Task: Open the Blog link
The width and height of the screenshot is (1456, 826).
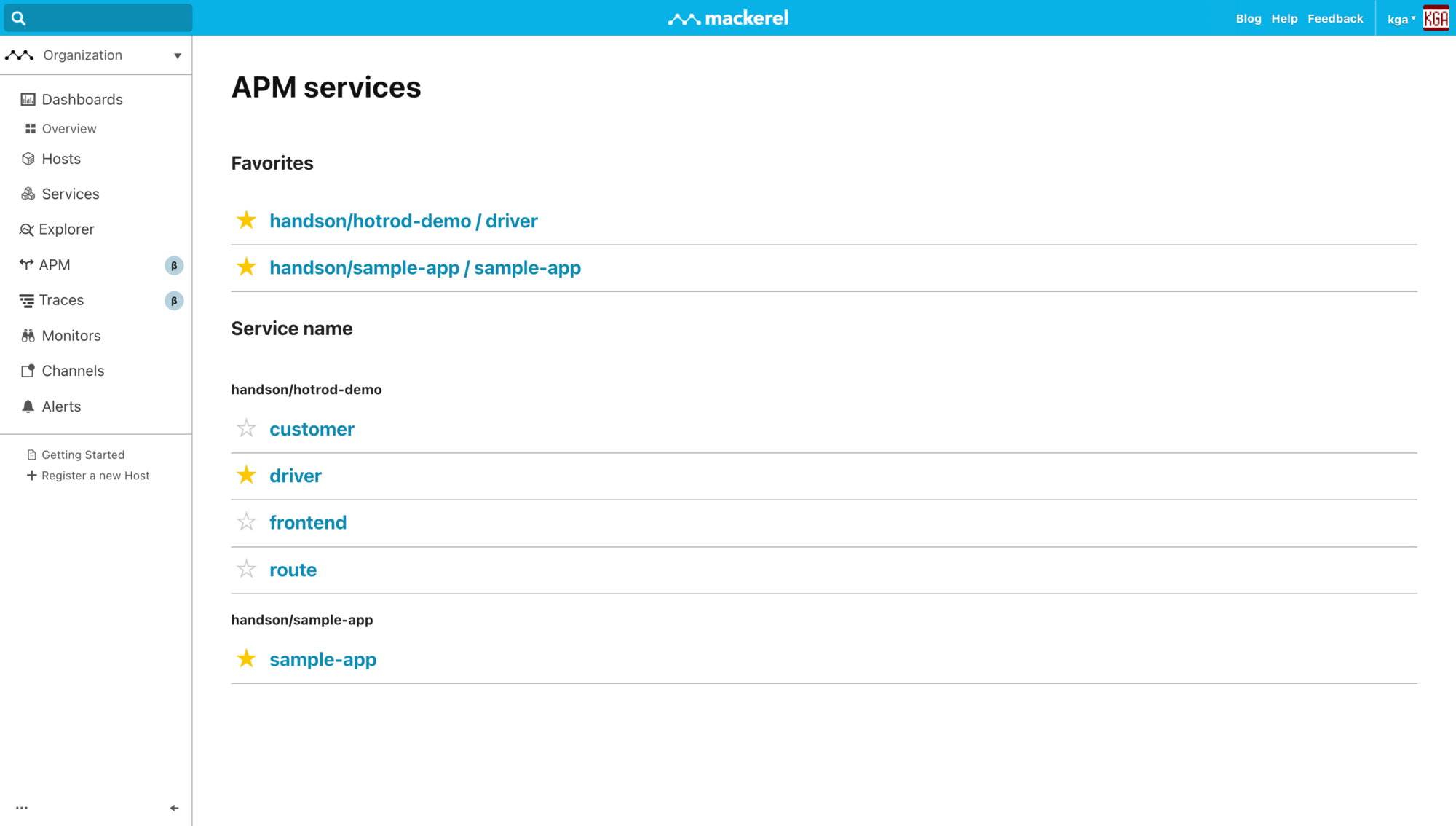Action: tap(1248, 19)
